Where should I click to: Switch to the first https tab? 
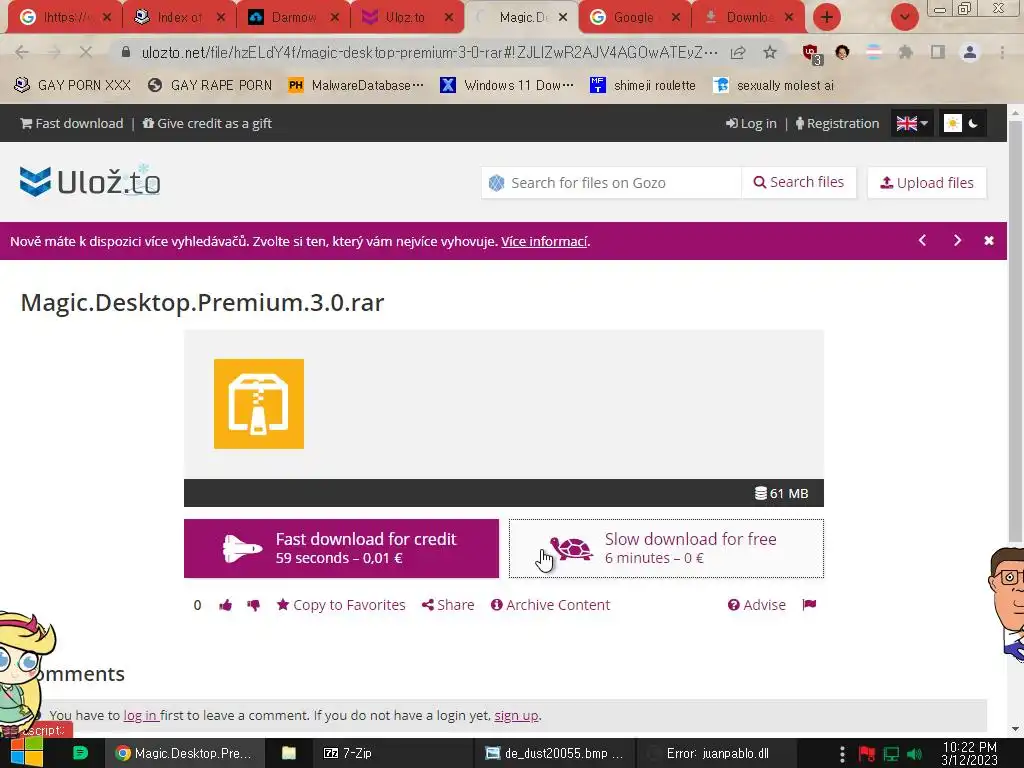click(65, 17)
